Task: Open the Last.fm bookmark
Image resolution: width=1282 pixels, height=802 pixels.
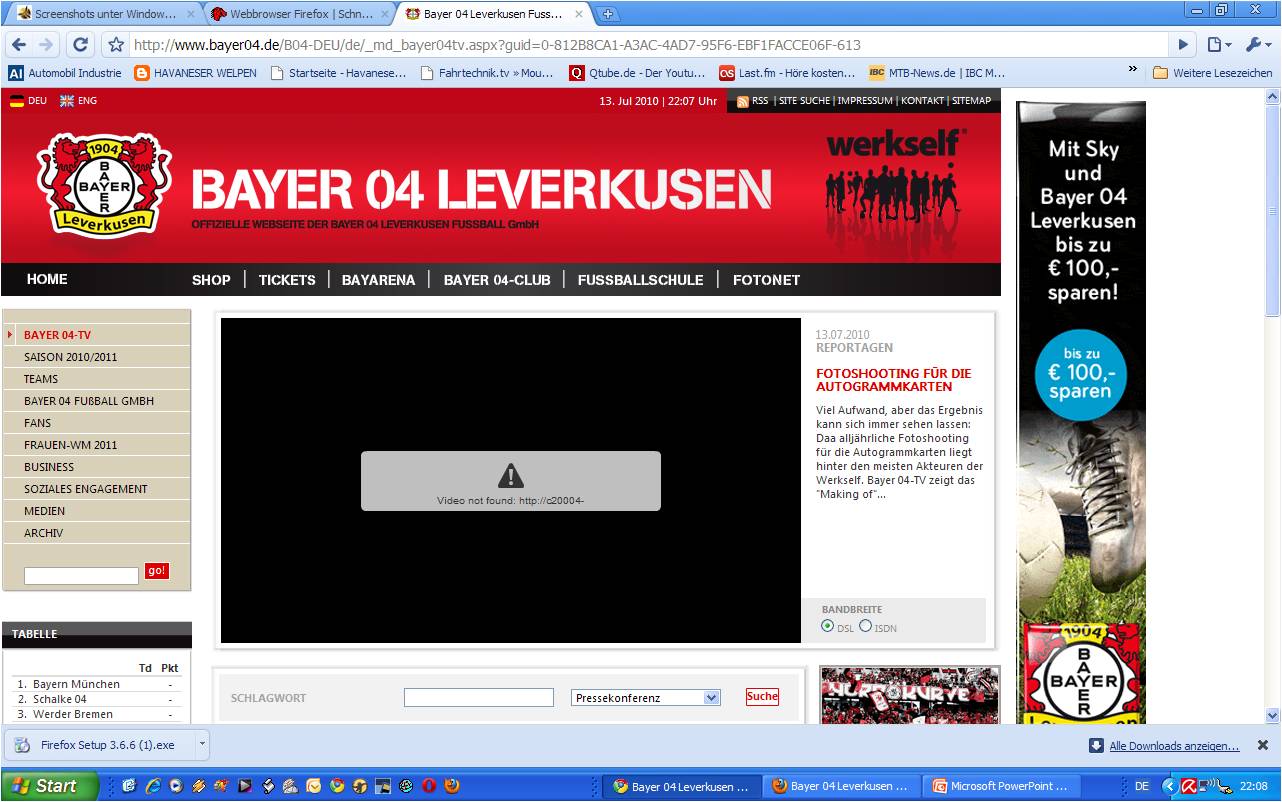Action: click(x=788, y=73)
